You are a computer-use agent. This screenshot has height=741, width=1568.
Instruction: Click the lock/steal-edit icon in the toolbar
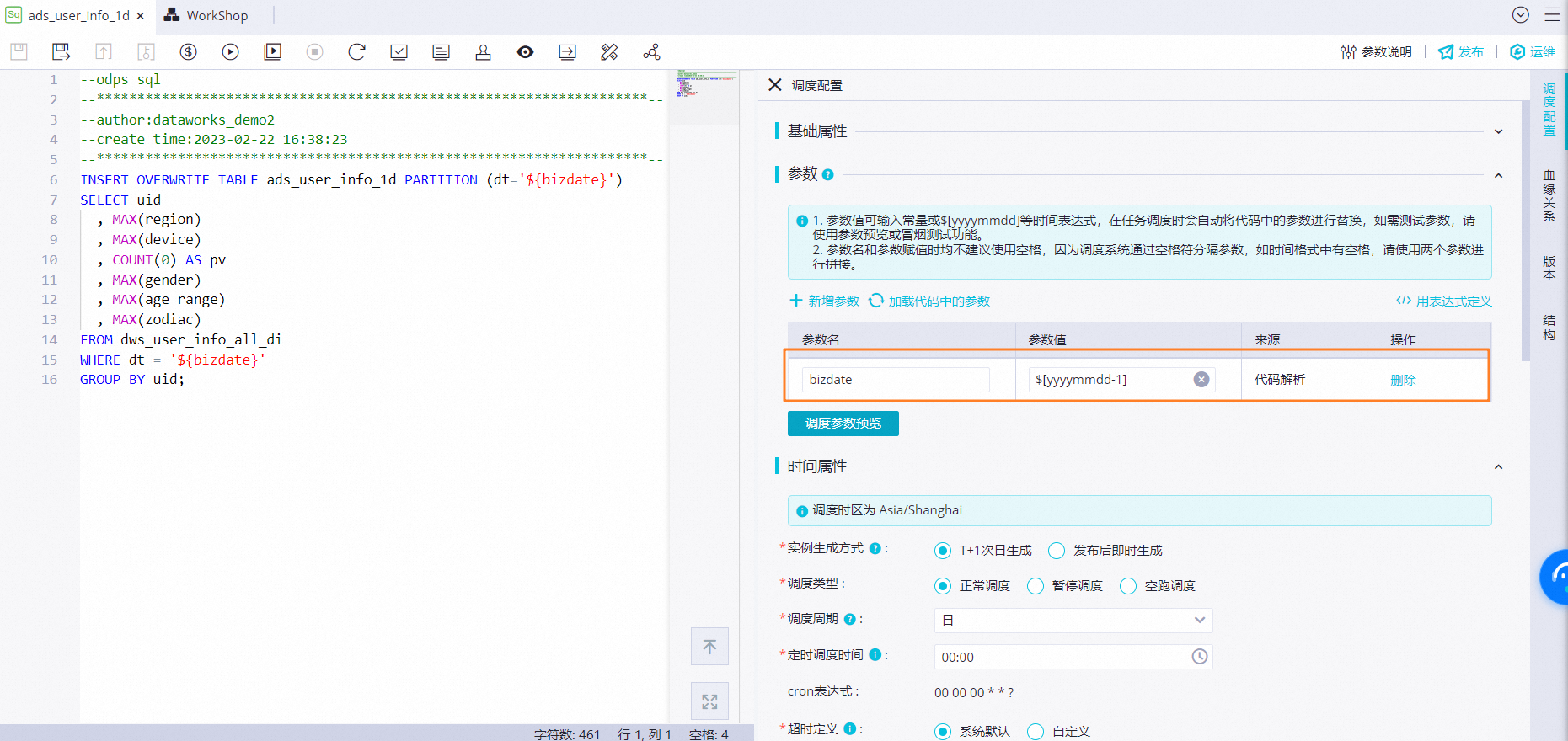pyautogui.click(x=146, y=52)
